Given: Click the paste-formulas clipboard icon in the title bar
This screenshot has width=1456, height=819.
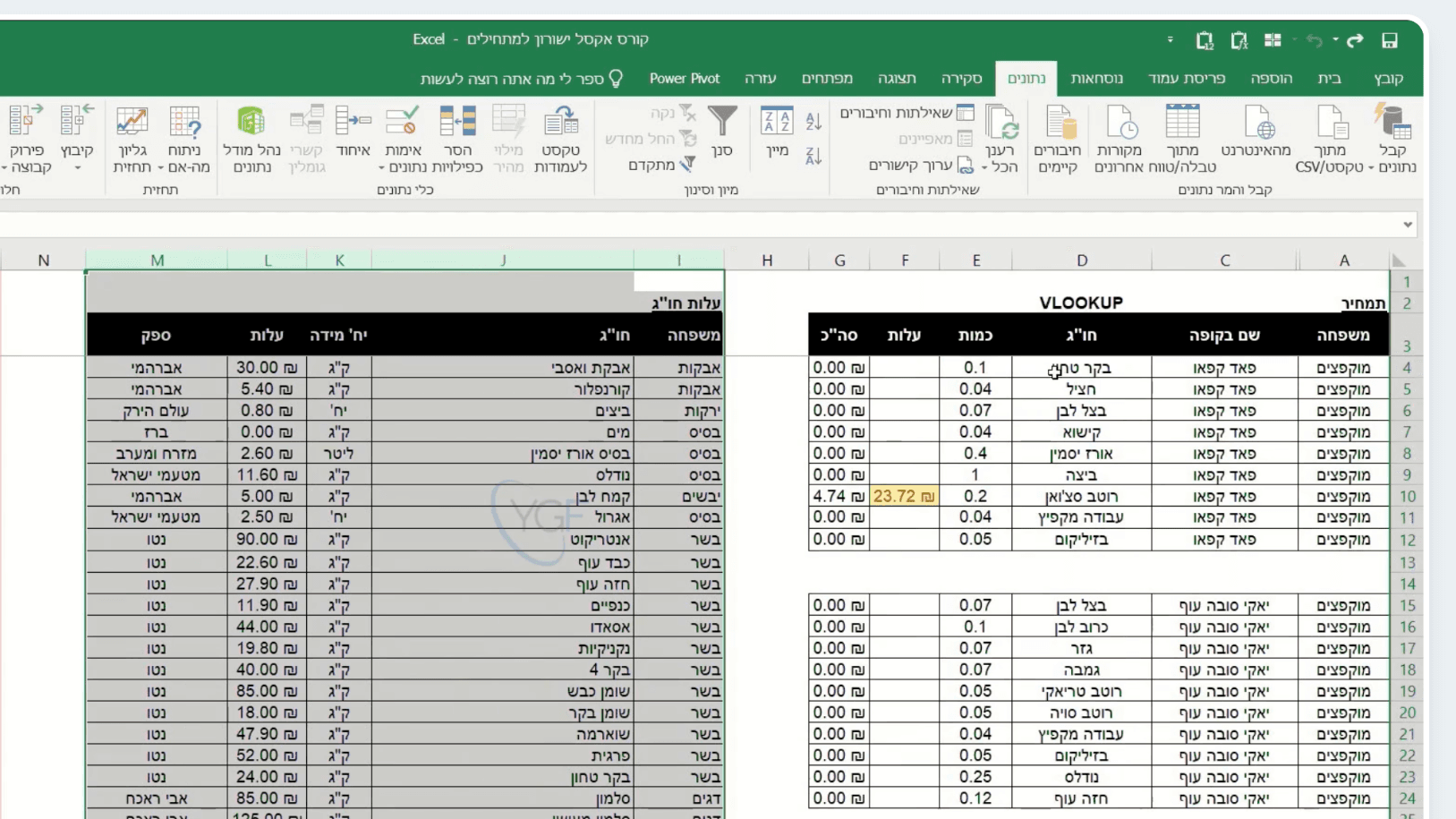Looking at the screenshot, I should (1239, 40).
